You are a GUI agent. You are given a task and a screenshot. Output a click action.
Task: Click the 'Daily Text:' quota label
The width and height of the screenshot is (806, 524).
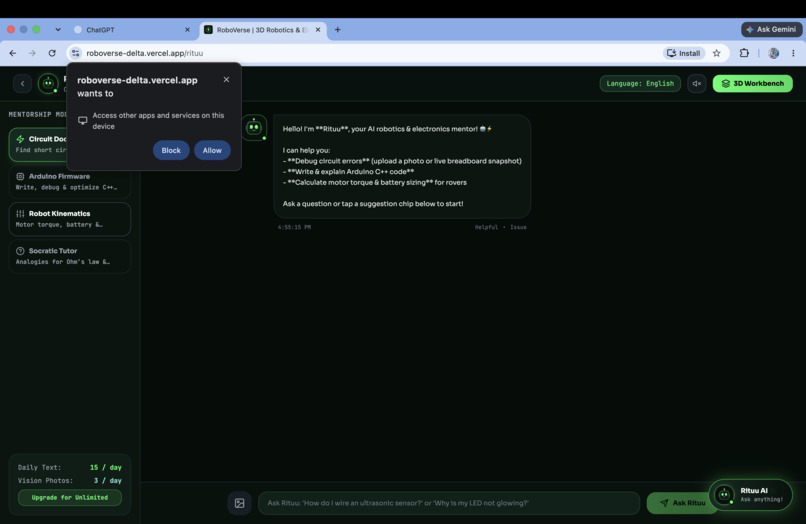(40, 467)
